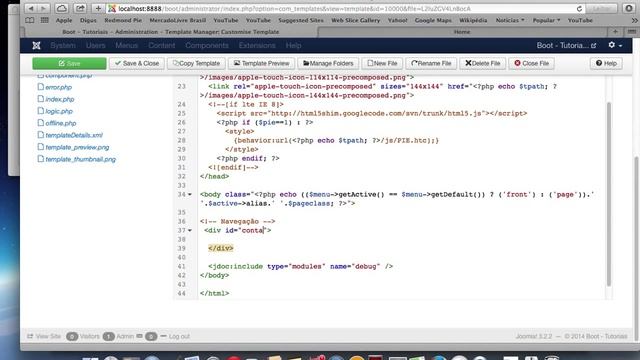This screenshot has height=360, width=640.
Task: Open the YouTube bookmark after MercadoLivre Brasil
Action: [226, 20]
